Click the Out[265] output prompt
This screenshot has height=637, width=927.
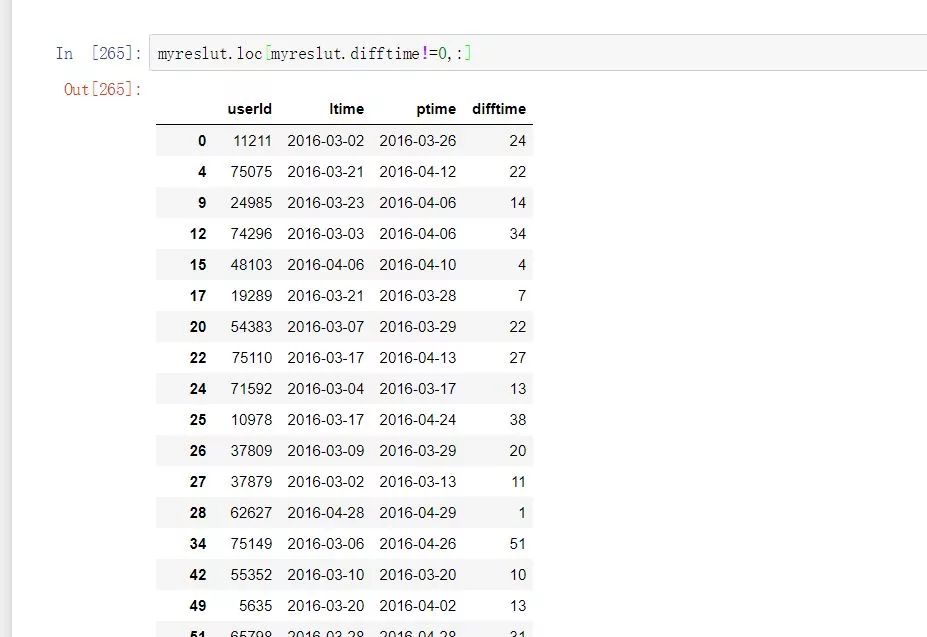click(102, 89)
